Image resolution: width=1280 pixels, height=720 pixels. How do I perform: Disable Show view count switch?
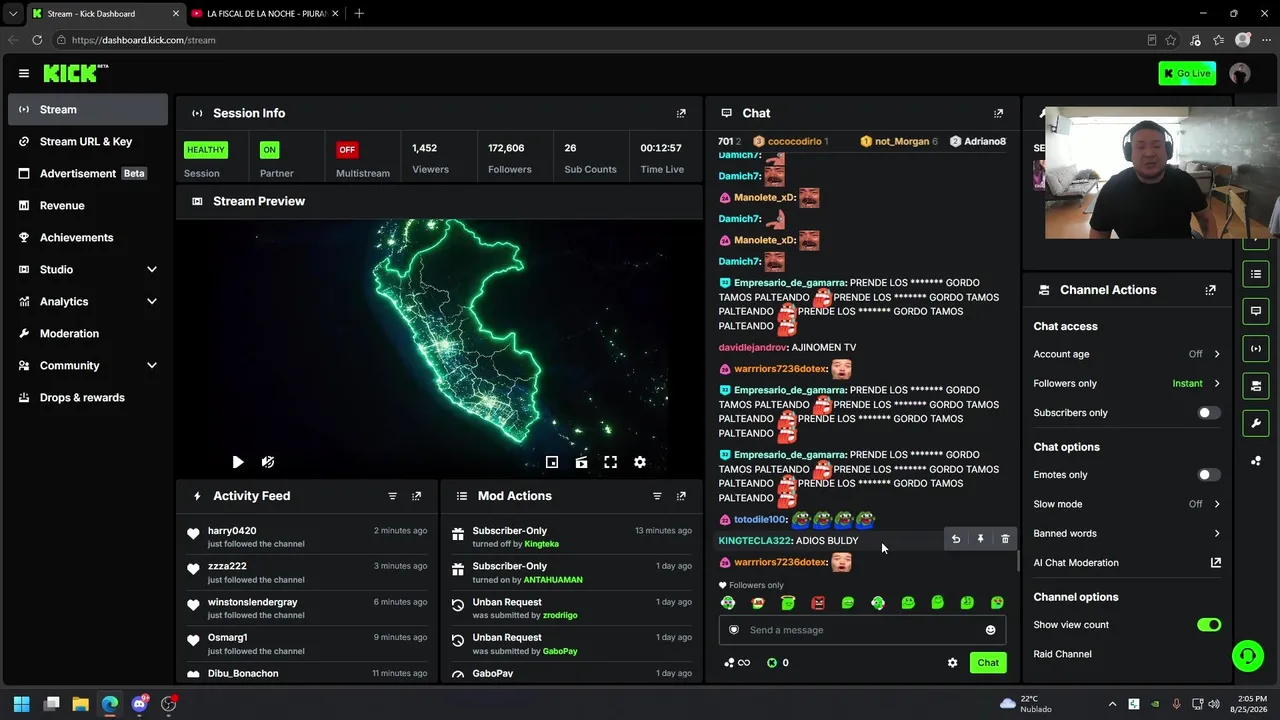pos(1209,625)
